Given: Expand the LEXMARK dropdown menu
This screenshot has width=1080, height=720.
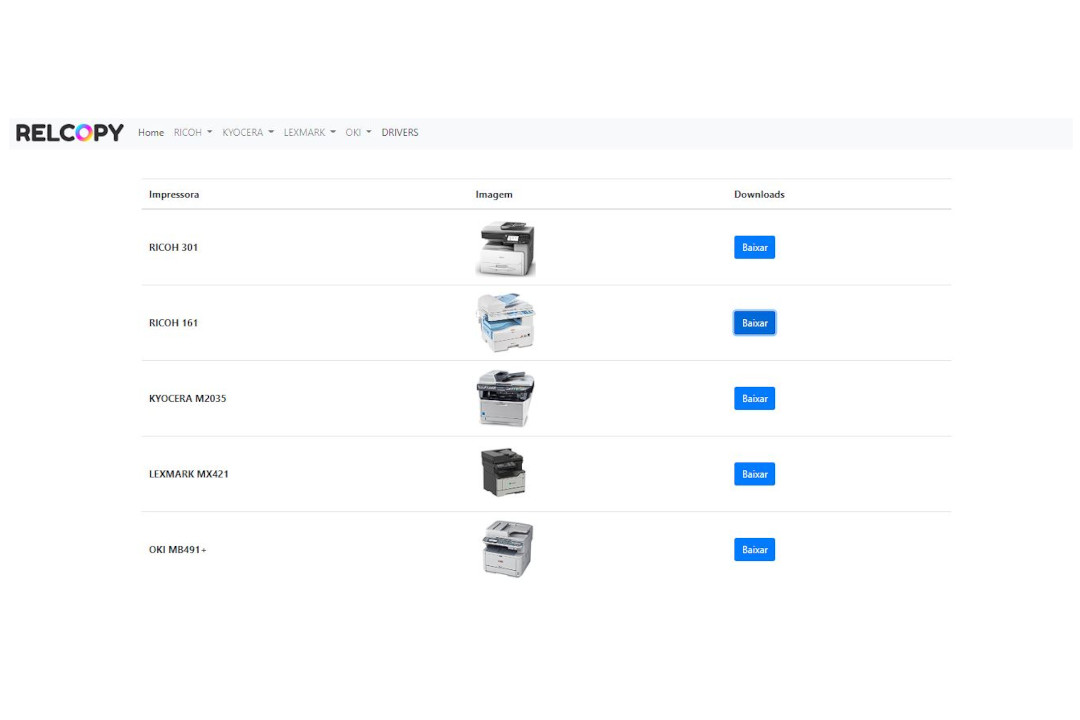Looking at the screenshot, I should (309, 132).
